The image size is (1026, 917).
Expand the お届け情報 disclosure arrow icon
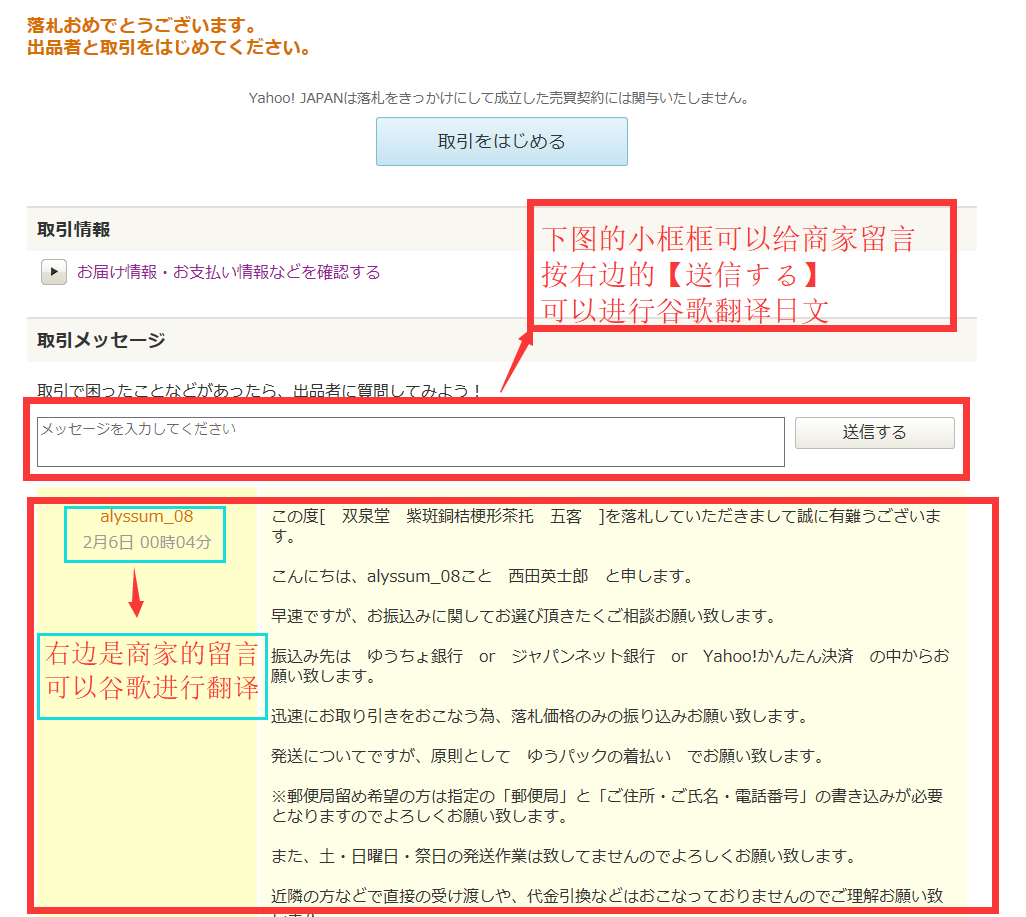click(54, 272)
